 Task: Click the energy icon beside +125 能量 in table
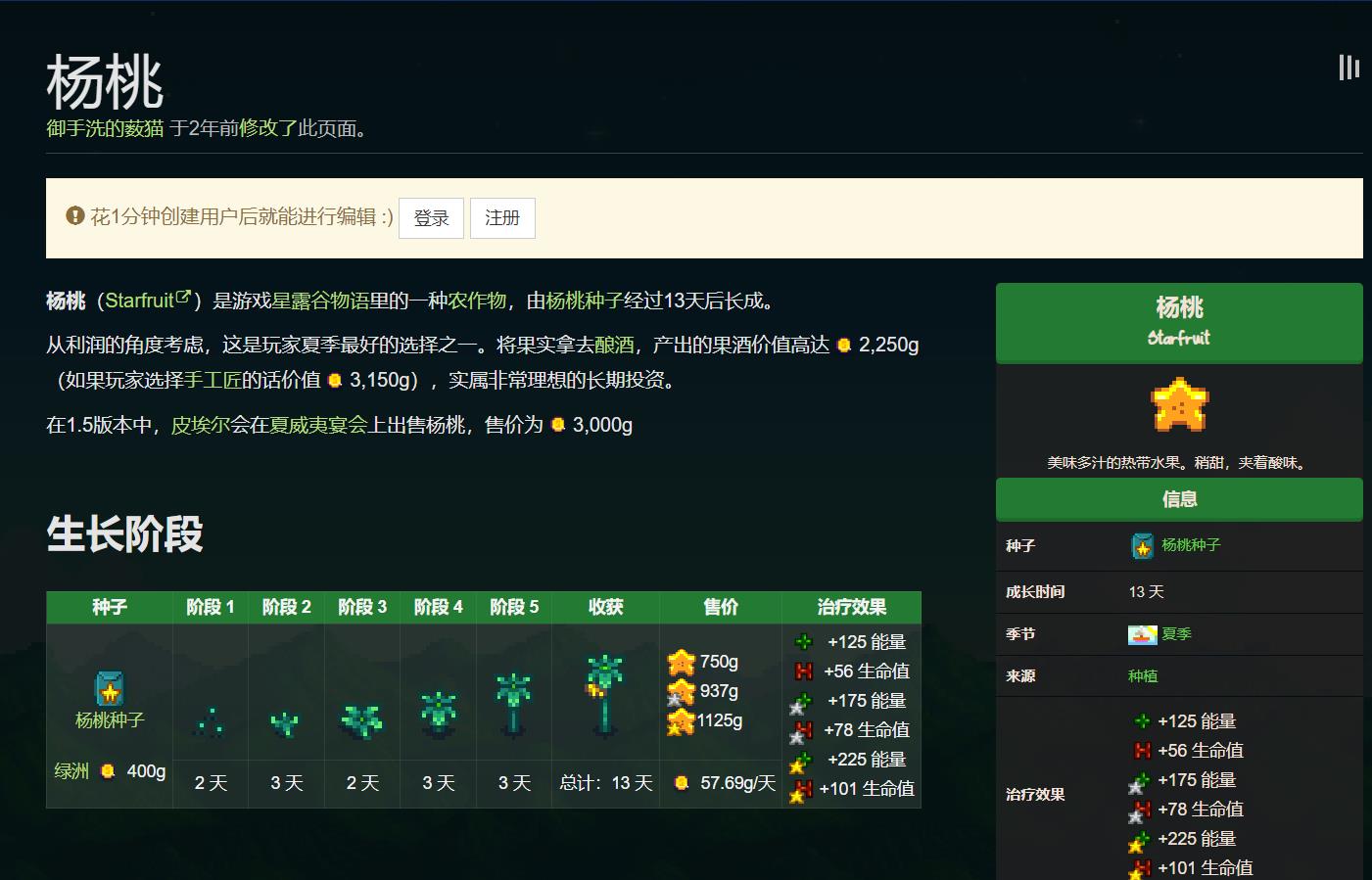[x=804, y=642]
